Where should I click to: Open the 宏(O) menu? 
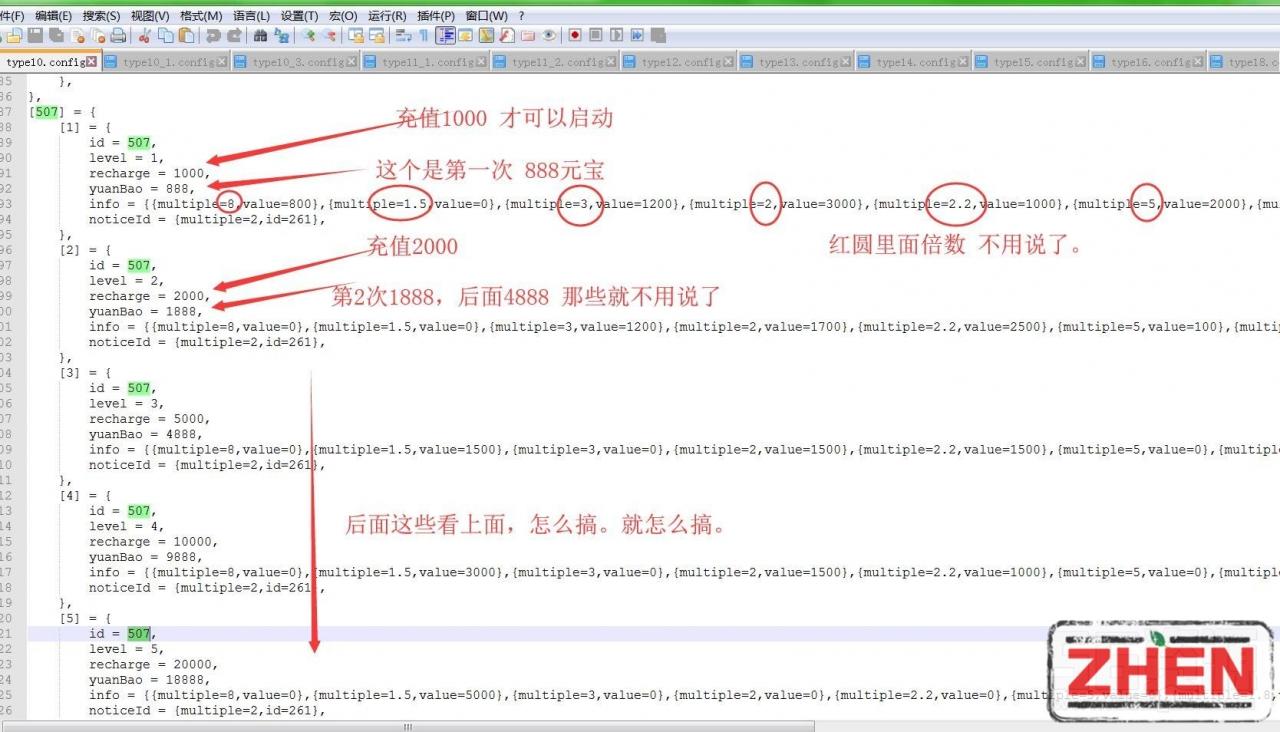point(343,16)
